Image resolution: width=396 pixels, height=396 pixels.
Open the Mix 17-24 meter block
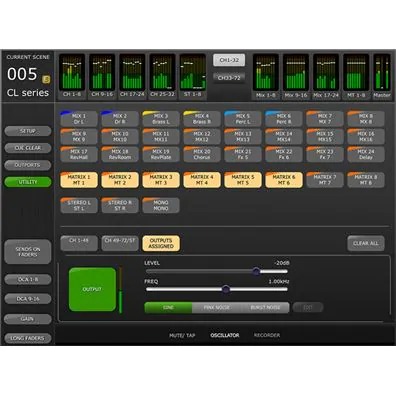pyautogui.click(x=326, y=76)
